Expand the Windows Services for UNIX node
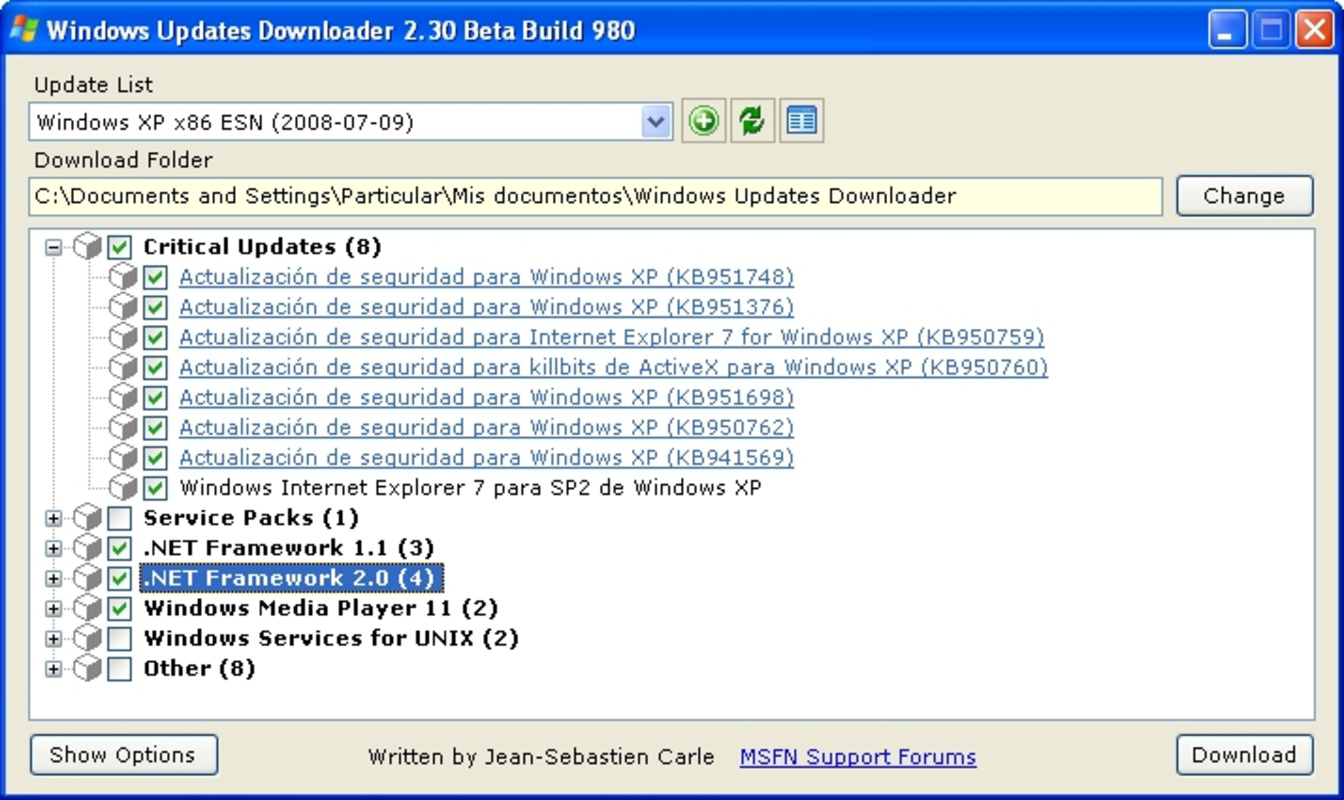The height and width of the screenshot is (800, 1344). 54,638
